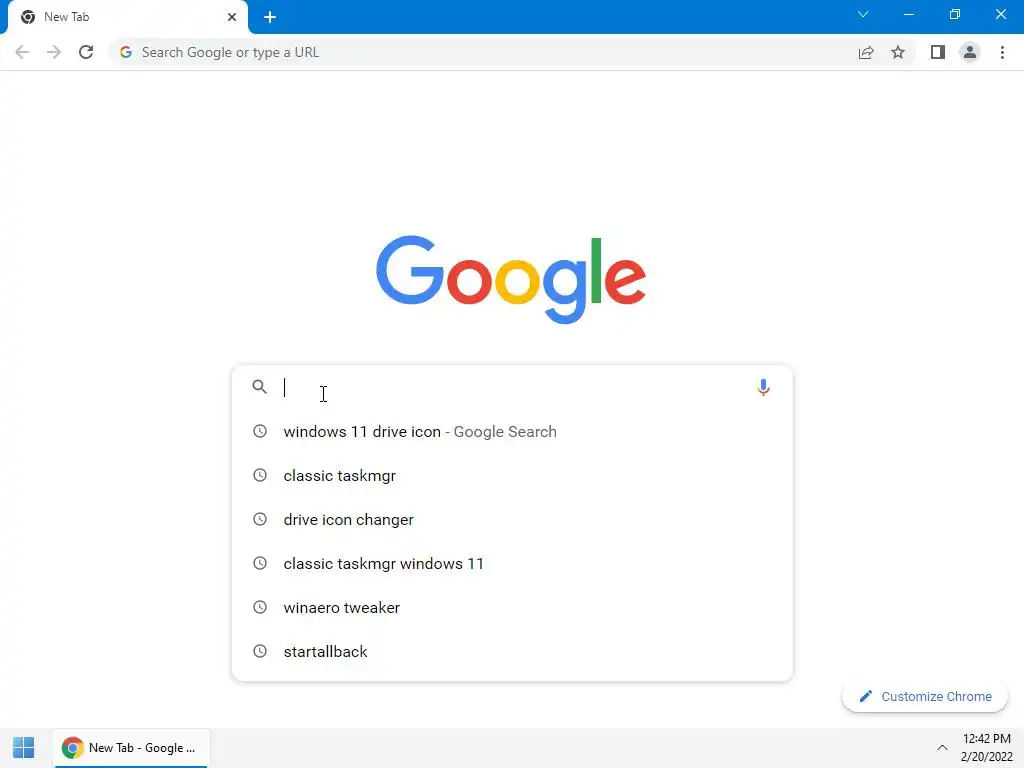1024x768 pixels.
Task: Open a new tab with plus button
Action: coord(270,17)
